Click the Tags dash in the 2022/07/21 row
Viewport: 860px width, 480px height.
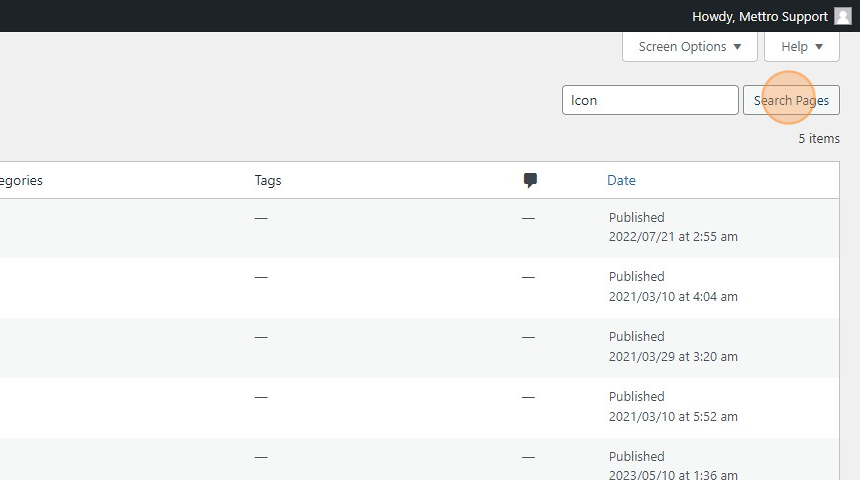(261, 218)
